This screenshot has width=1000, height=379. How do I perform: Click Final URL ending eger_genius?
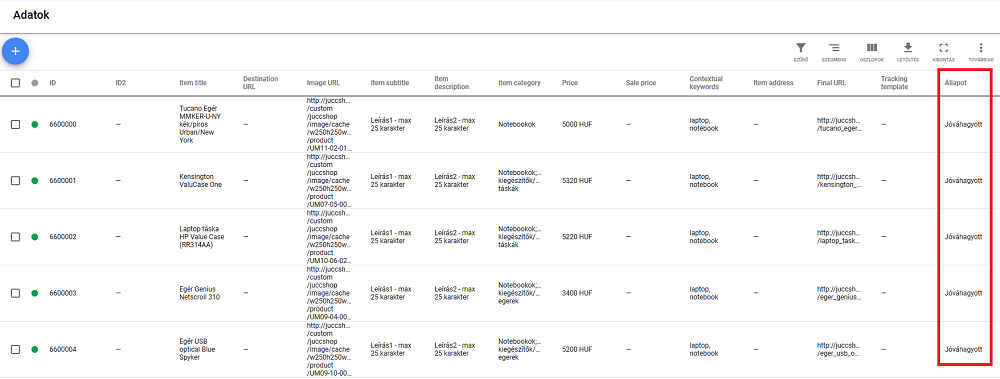pyautogui.click(x=839, y=294)
